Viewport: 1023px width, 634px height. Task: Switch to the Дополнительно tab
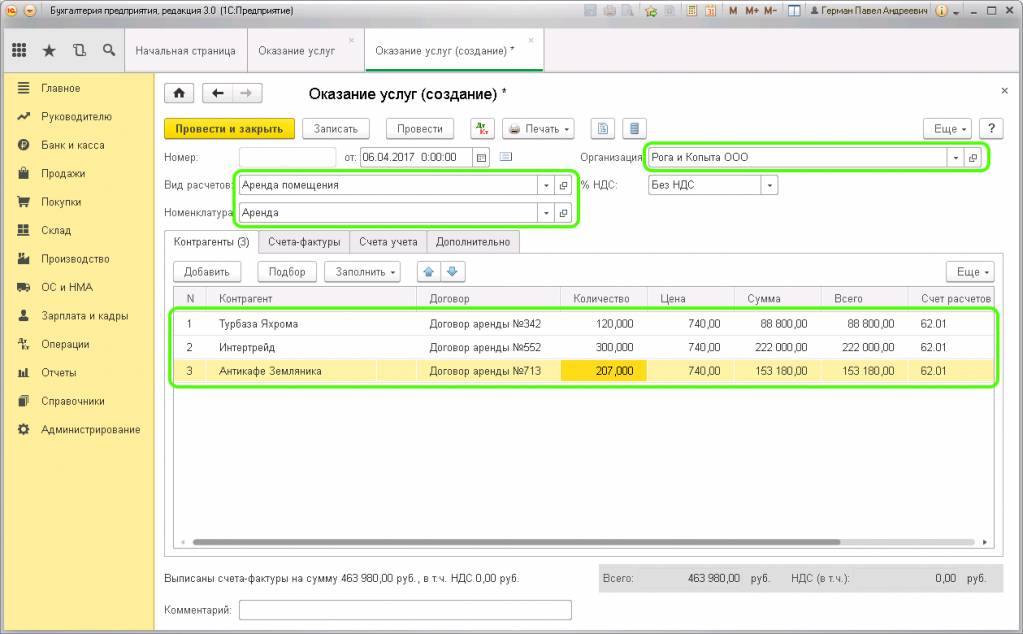click(x=473, y=242)
